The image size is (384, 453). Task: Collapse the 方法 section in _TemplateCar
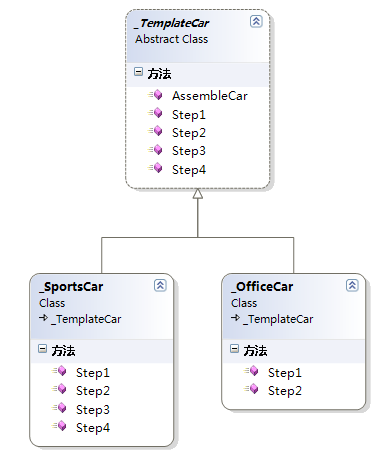tap(138, 72)
